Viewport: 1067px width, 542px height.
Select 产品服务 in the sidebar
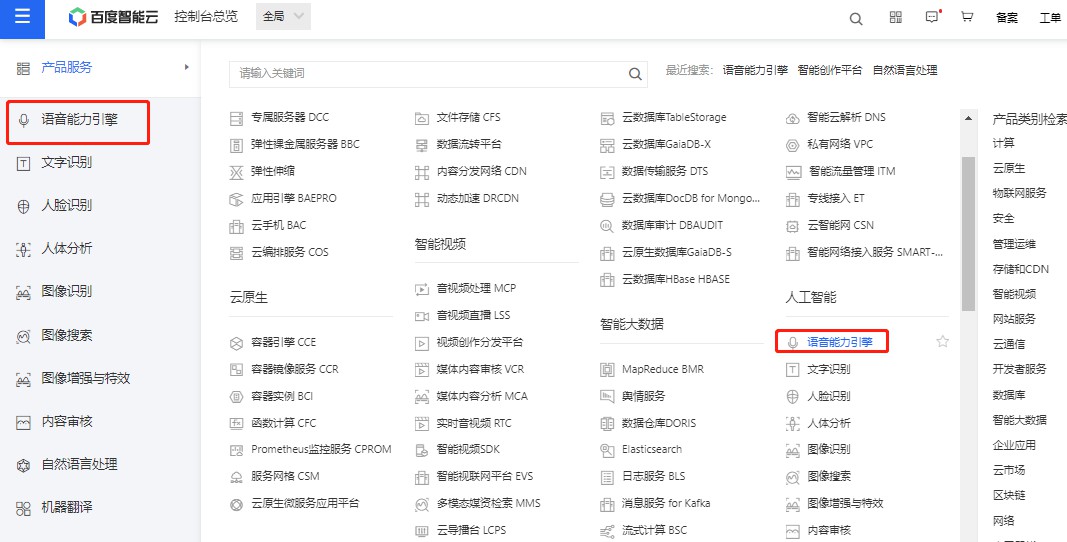[x=67, y=67]
